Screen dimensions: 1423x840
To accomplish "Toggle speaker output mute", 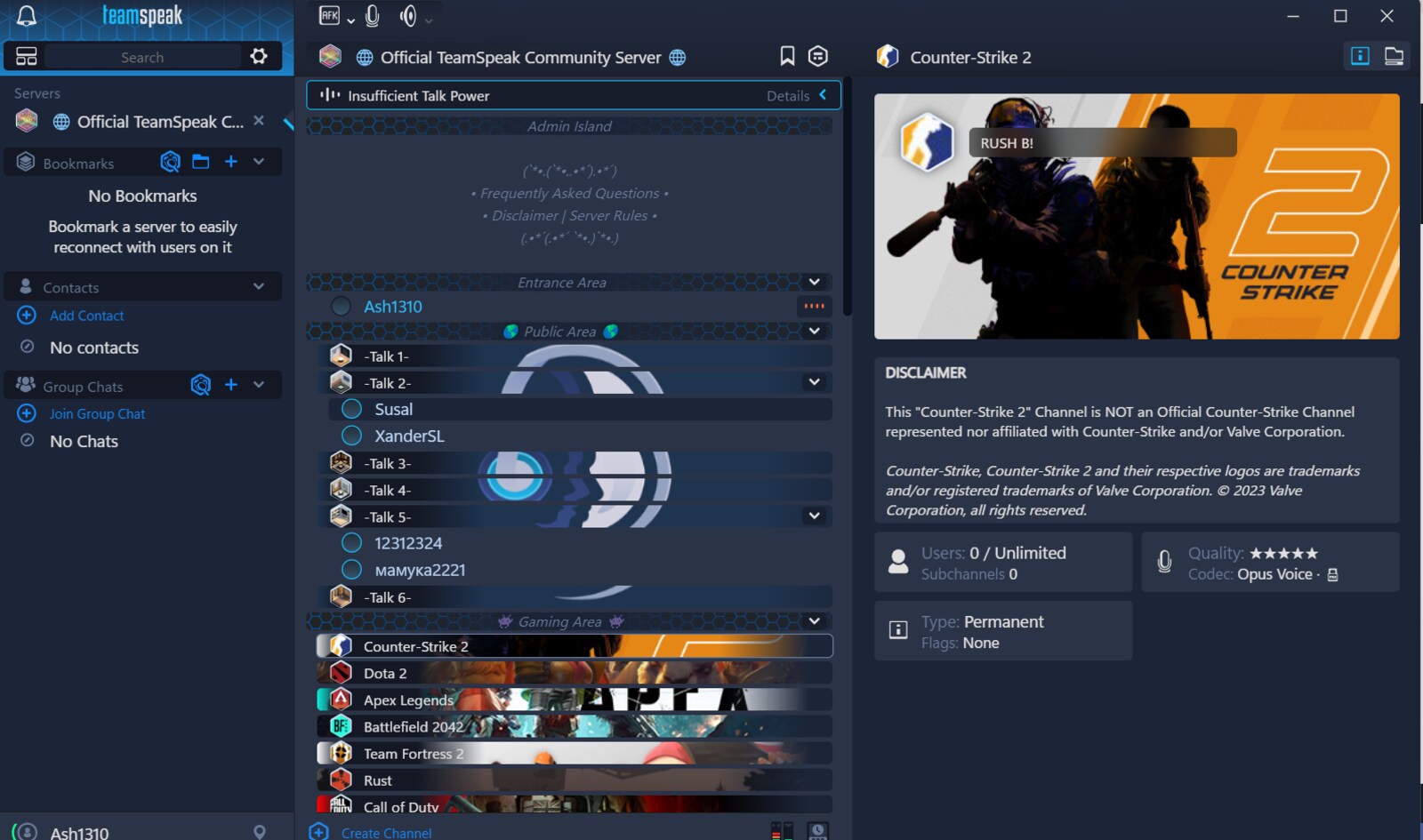I will (408, 16).
